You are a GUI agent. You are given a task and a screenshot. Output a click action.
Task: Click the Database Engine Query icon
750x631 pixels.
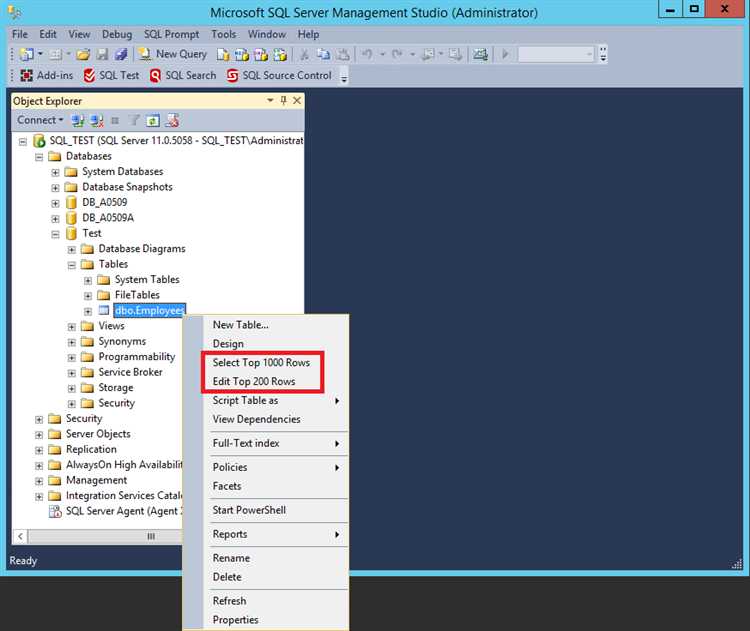(x=223, y=55)
